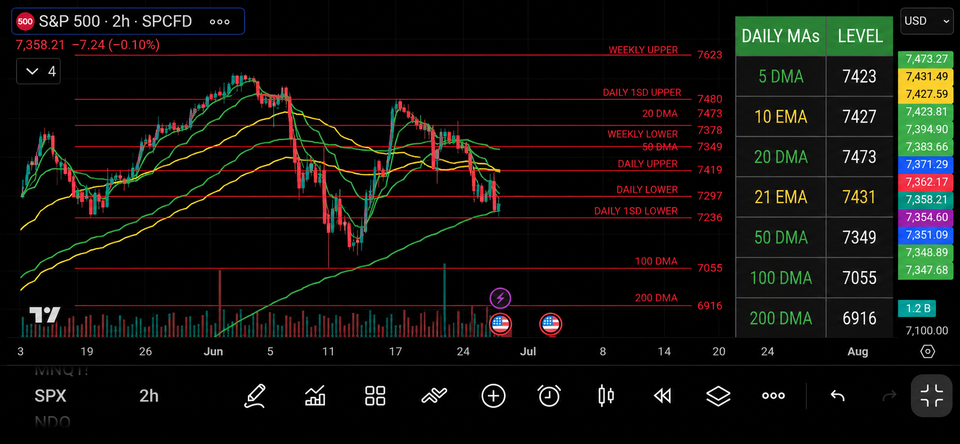Select the WEEKLY UPPER line label
The width and height of the screenshot is (960, 444).
click(x=643, y=50)
